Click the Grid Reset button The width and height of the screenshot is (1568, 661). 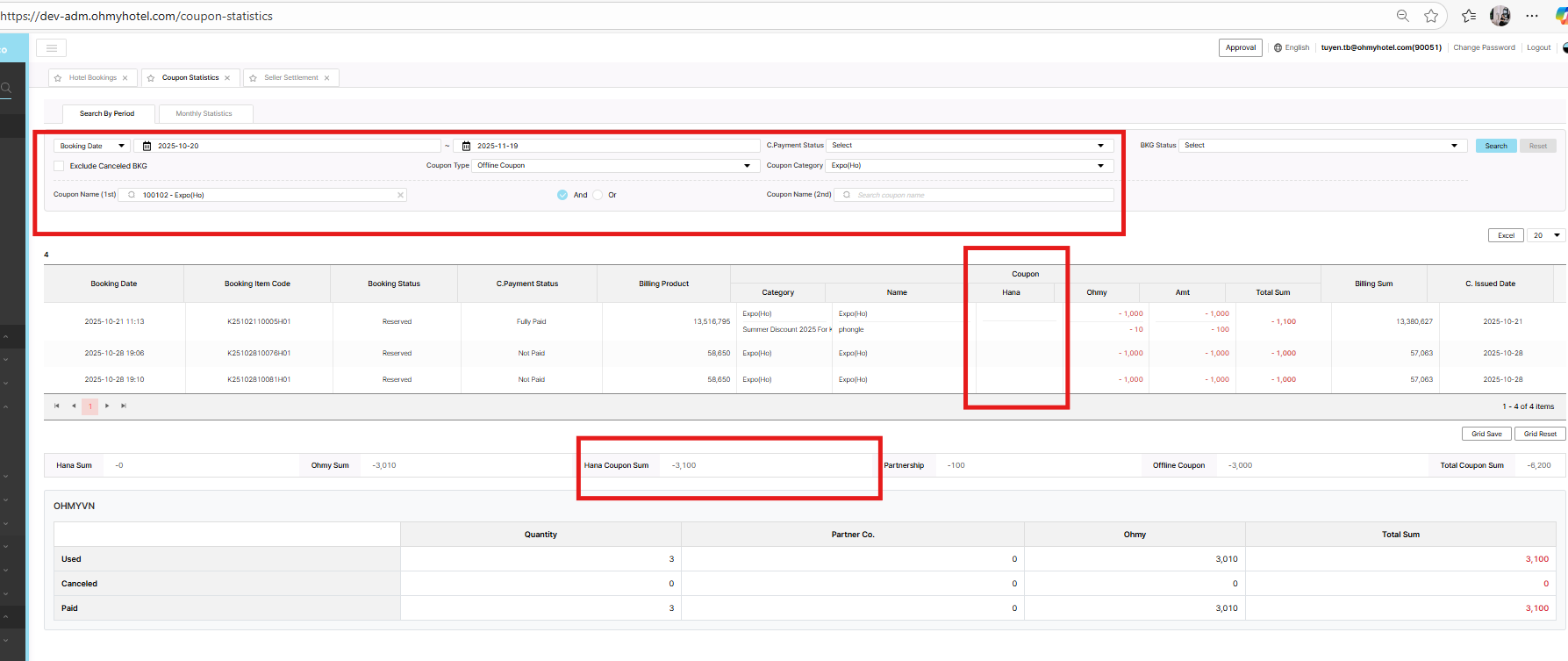click(x=1540, y=434)
